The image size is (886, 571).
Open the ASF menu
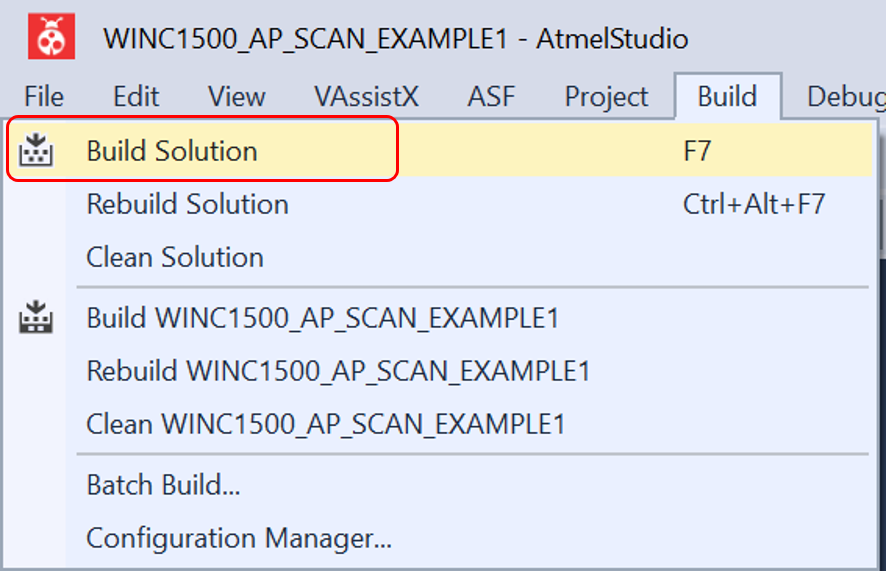click(491, 97)
